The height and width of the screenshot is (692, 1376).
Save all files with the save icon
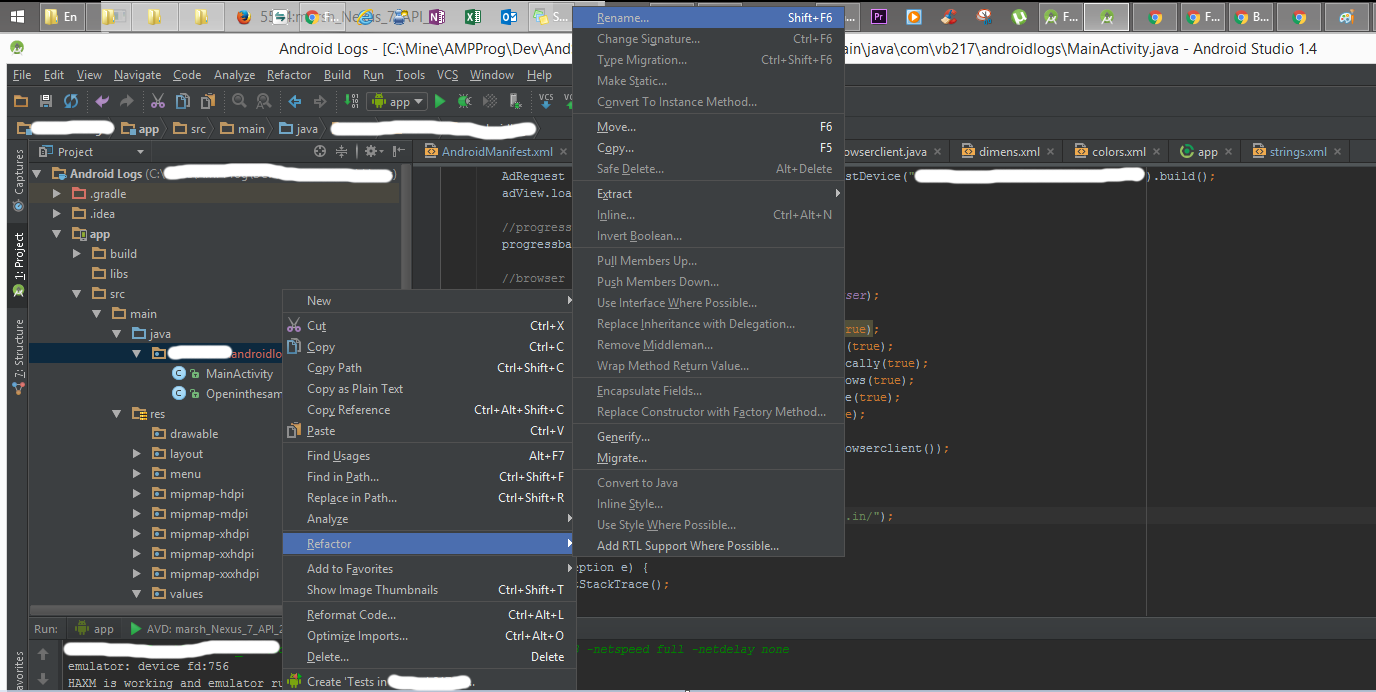point(46,101)
